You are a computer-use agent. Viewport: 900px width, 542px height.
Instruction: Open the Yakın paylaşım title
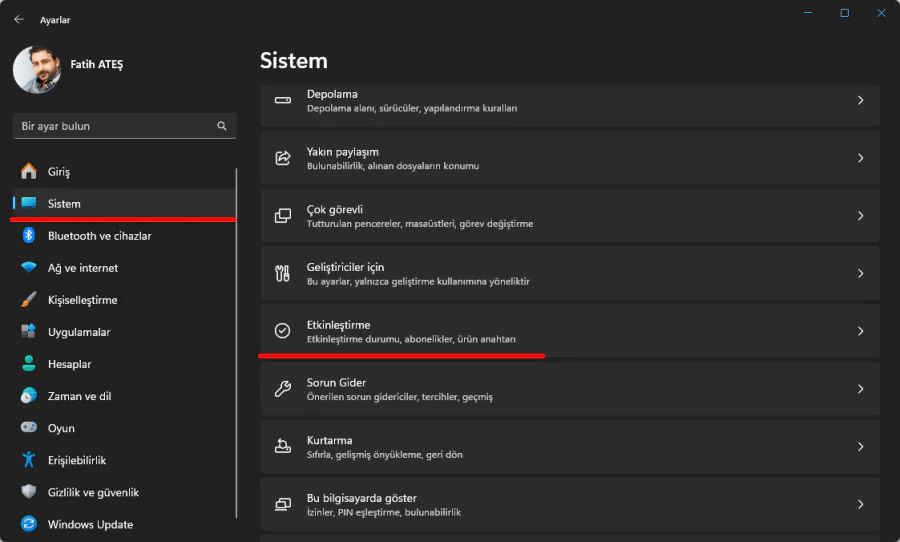click(343, 152)
